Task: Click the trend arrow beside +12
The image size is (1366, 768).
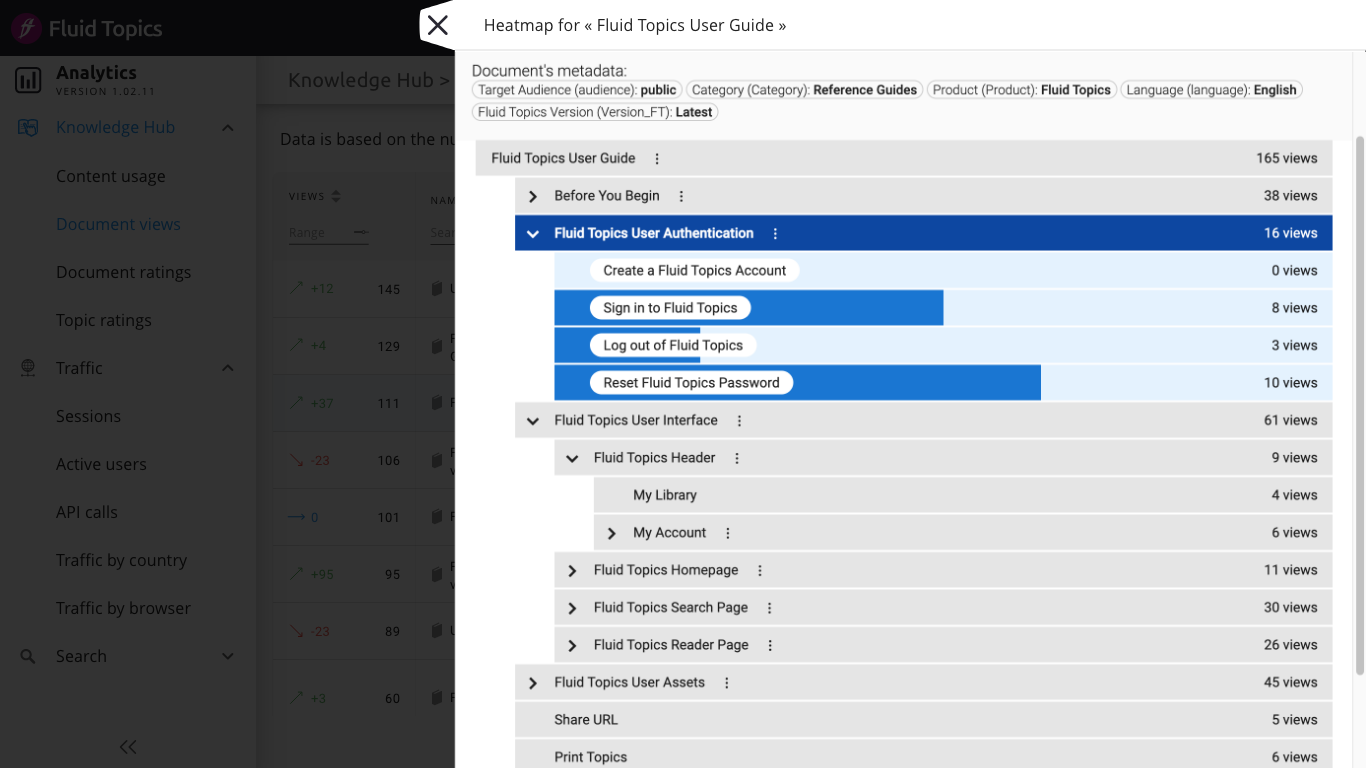Action: click(x=296, y=288)
